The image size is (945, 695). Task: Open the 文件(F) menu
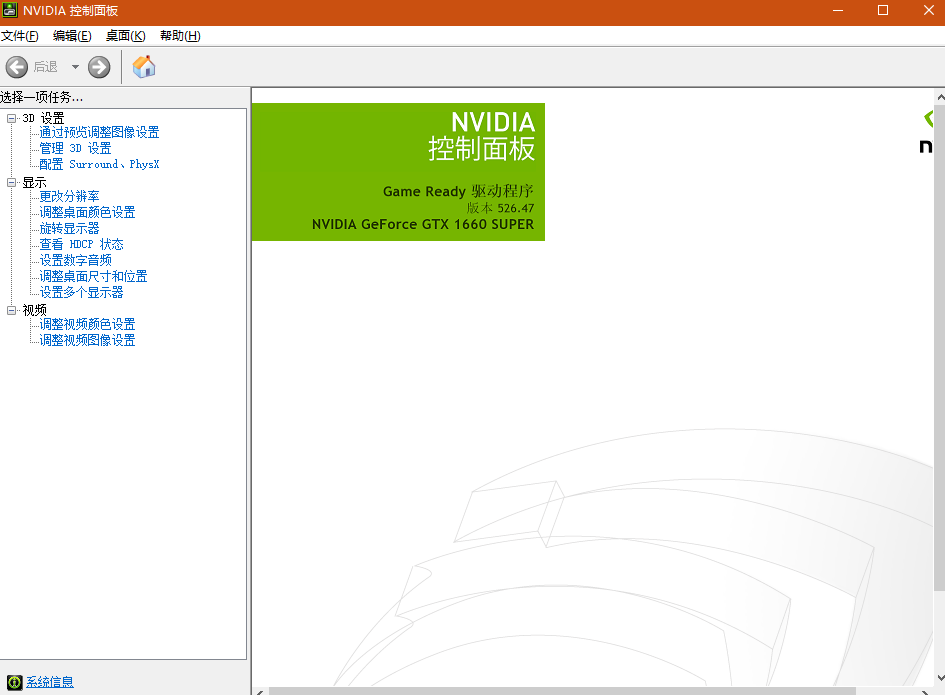click(20, 36)
